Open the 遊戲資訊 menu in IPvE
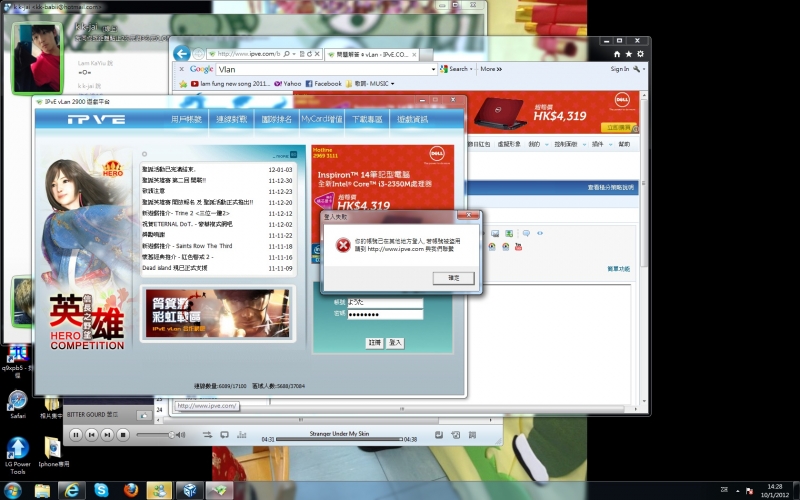This screenshot has height=500, width=800. (x=412, y=119)
